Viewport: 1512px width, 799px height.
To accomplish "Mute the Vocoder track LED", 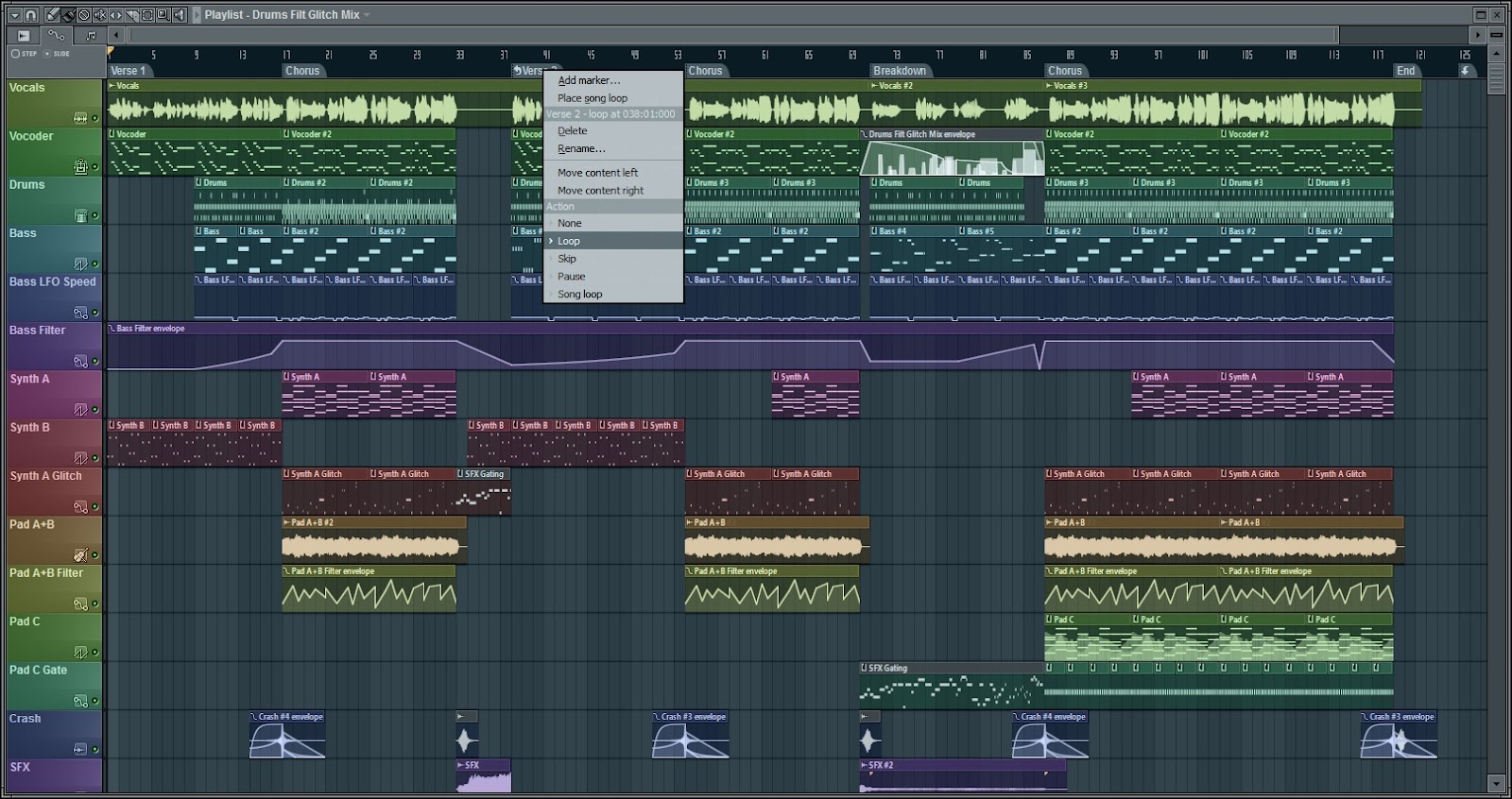I will (x=95, y=167).
